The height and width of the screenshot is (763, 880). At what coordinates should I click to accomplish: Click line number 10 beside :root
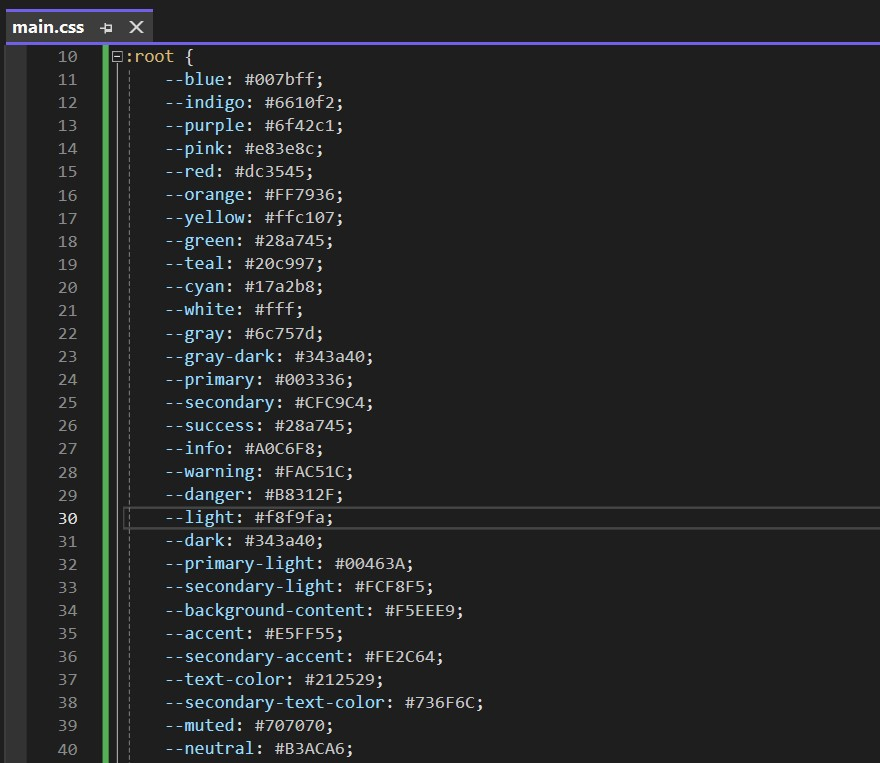tap(67, 56)
